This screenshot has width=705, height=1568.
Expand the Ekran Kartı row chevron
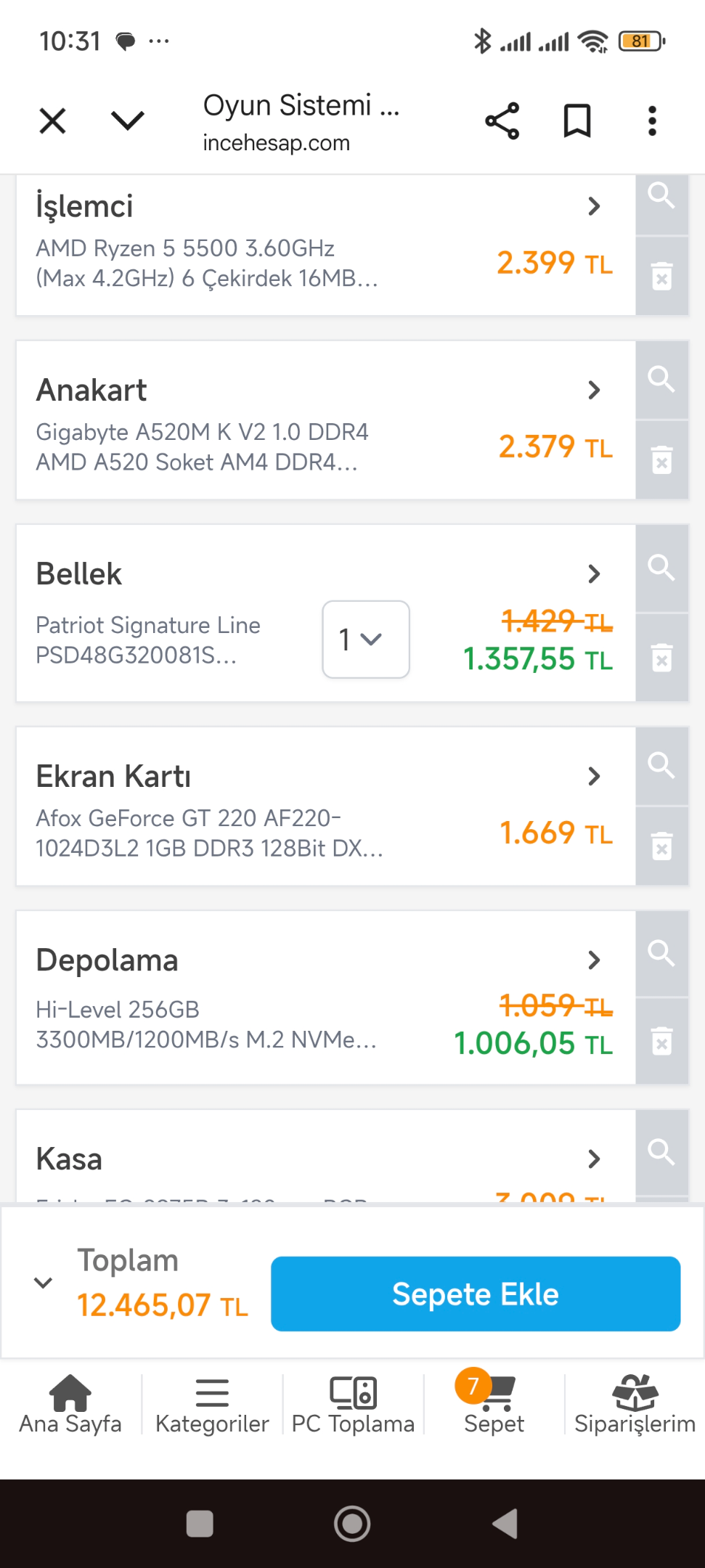coord(594,777)
